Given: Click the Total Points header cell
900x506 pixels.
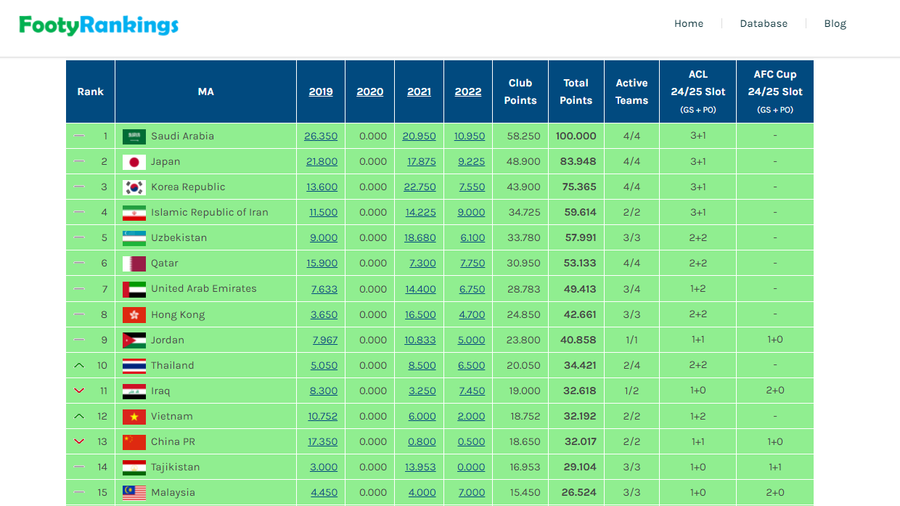Looking at the screenshot, I should click(x=576, y=92).
